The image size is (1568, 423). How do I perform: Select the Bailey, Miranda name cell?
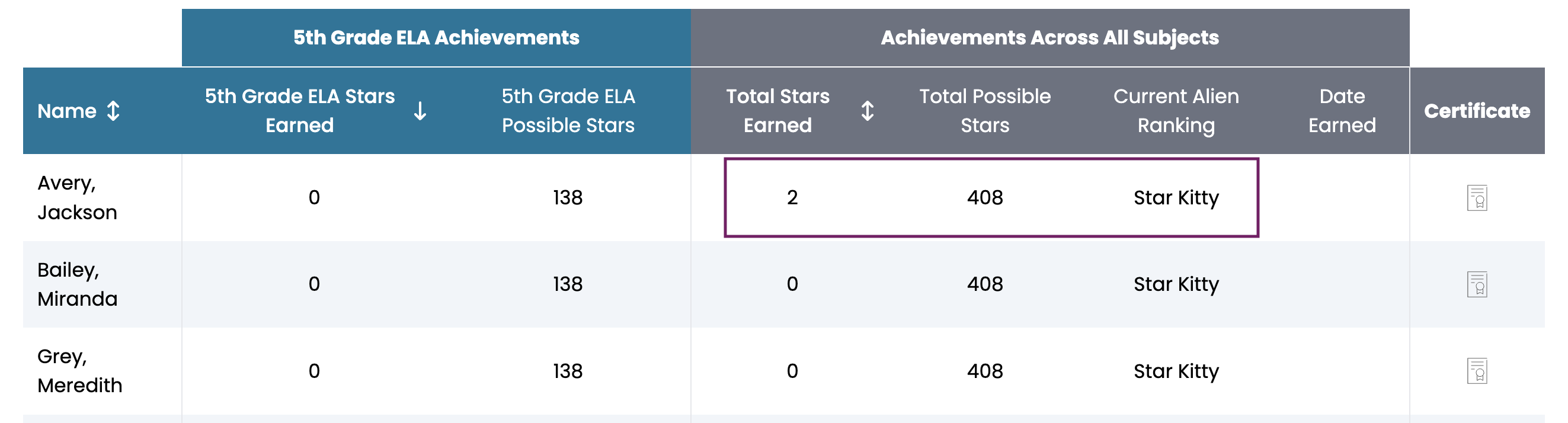[x=77, y=284]
